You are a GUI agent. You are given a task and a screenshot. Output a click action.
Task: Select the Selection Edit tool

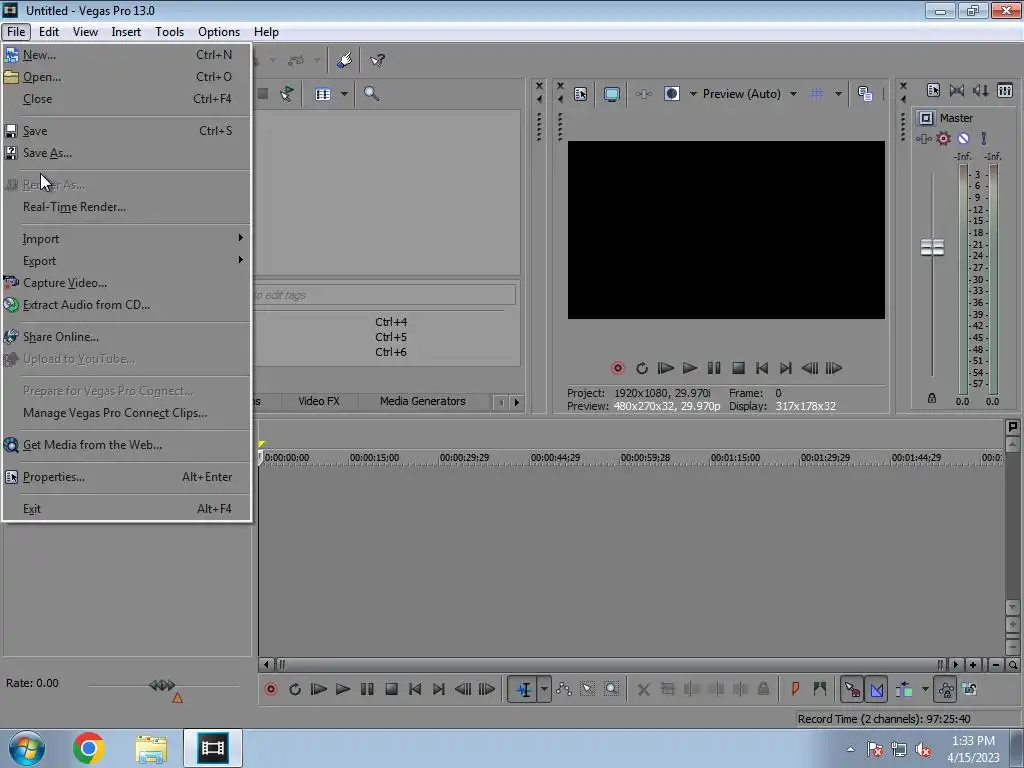[588, 689]
